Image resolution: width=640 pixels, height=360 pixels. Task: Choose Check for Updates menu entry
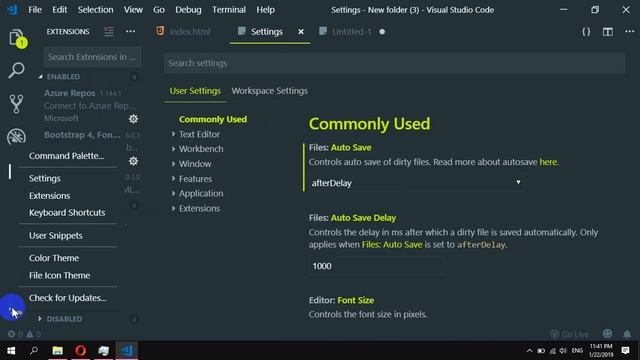[x=67, y=298]
